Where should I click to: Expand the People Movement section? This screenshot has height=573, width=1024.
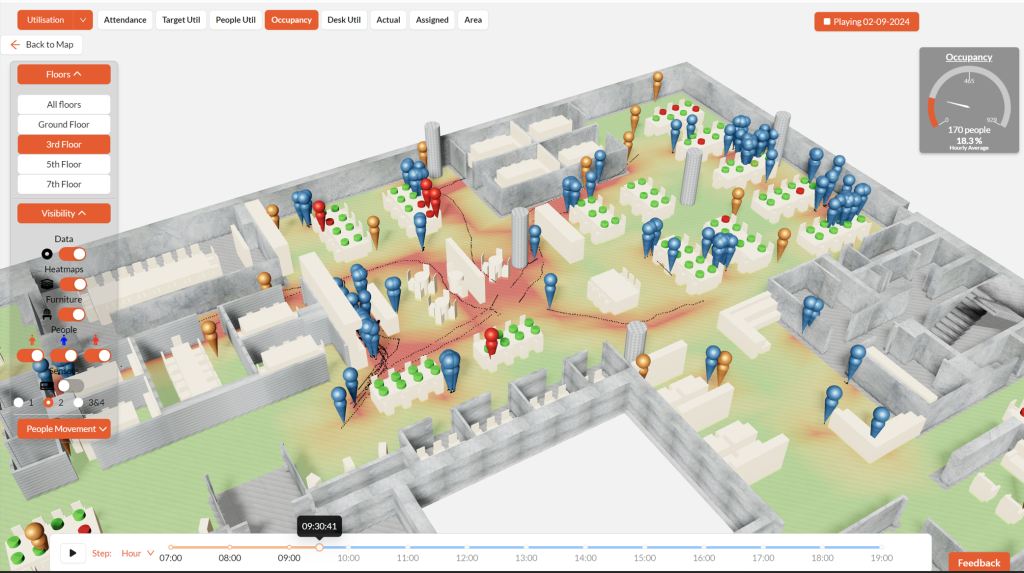coord(64,429)
